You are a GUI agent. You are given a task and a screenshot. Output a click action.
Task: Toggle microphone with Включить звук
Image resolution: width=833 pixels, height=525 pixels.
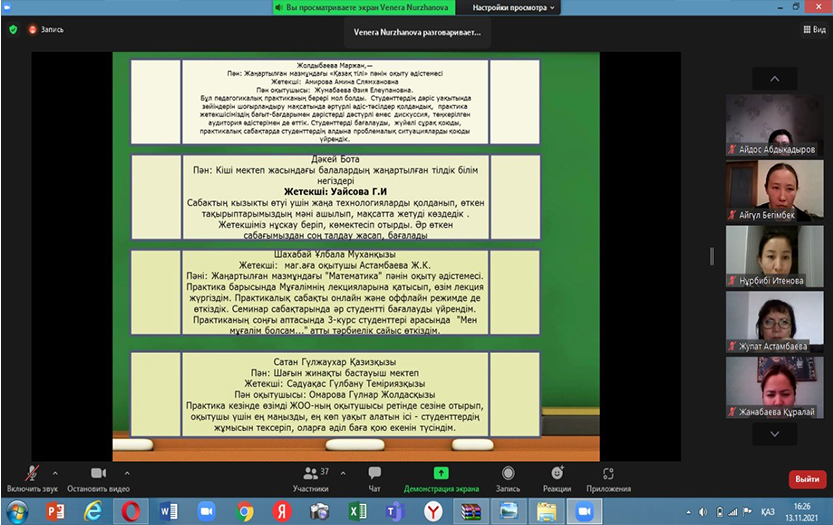(x=33, y=478)
